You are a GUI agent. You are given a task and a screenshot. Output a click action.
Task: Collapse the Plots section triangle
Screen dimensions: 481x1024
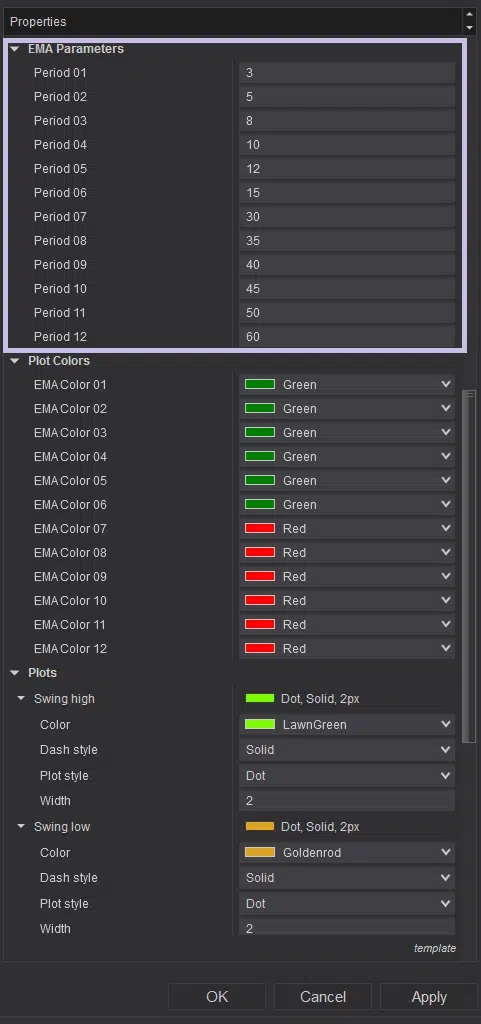tap(15, 673)
